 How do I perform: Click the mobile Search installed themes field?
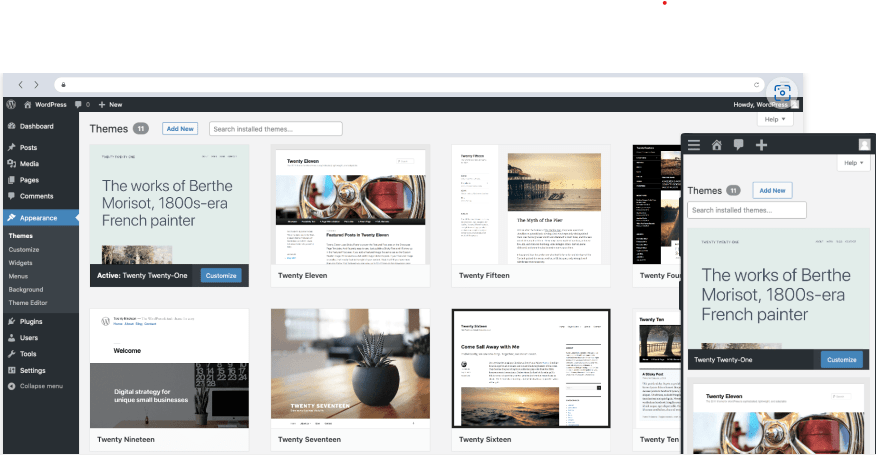(x=746, y=210)
